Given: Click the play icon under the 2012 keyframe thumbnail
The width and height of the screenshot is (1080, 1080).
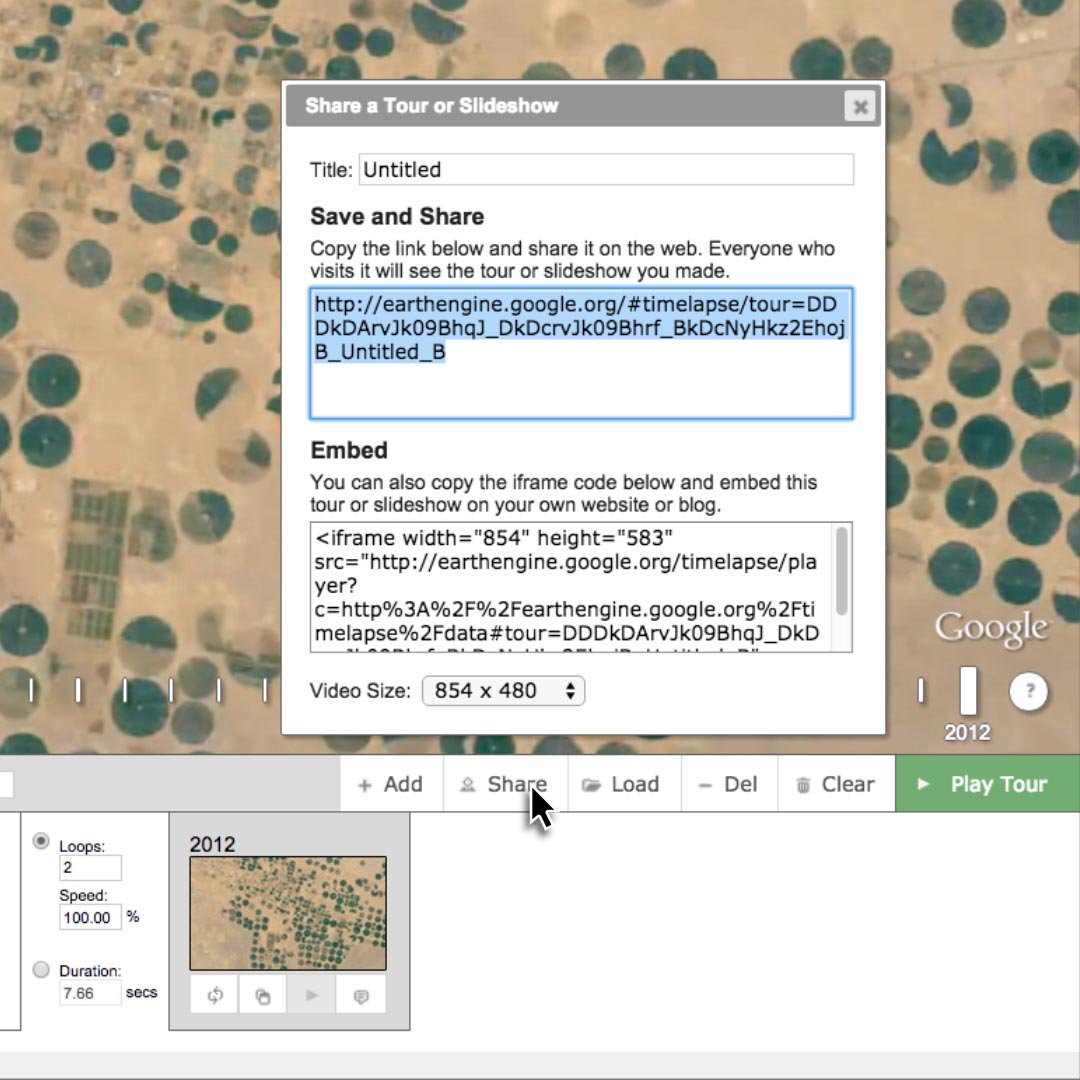Looking at the screenshot, I should pos(311,995).
